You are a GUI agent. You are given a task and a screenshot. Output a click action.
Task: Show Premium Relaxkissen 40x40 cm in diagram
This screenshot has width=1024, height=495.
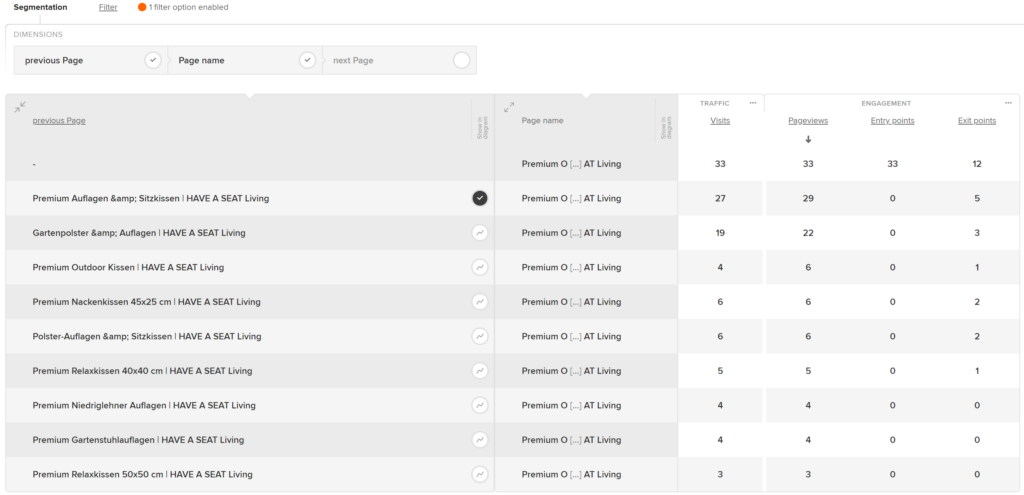480,371
